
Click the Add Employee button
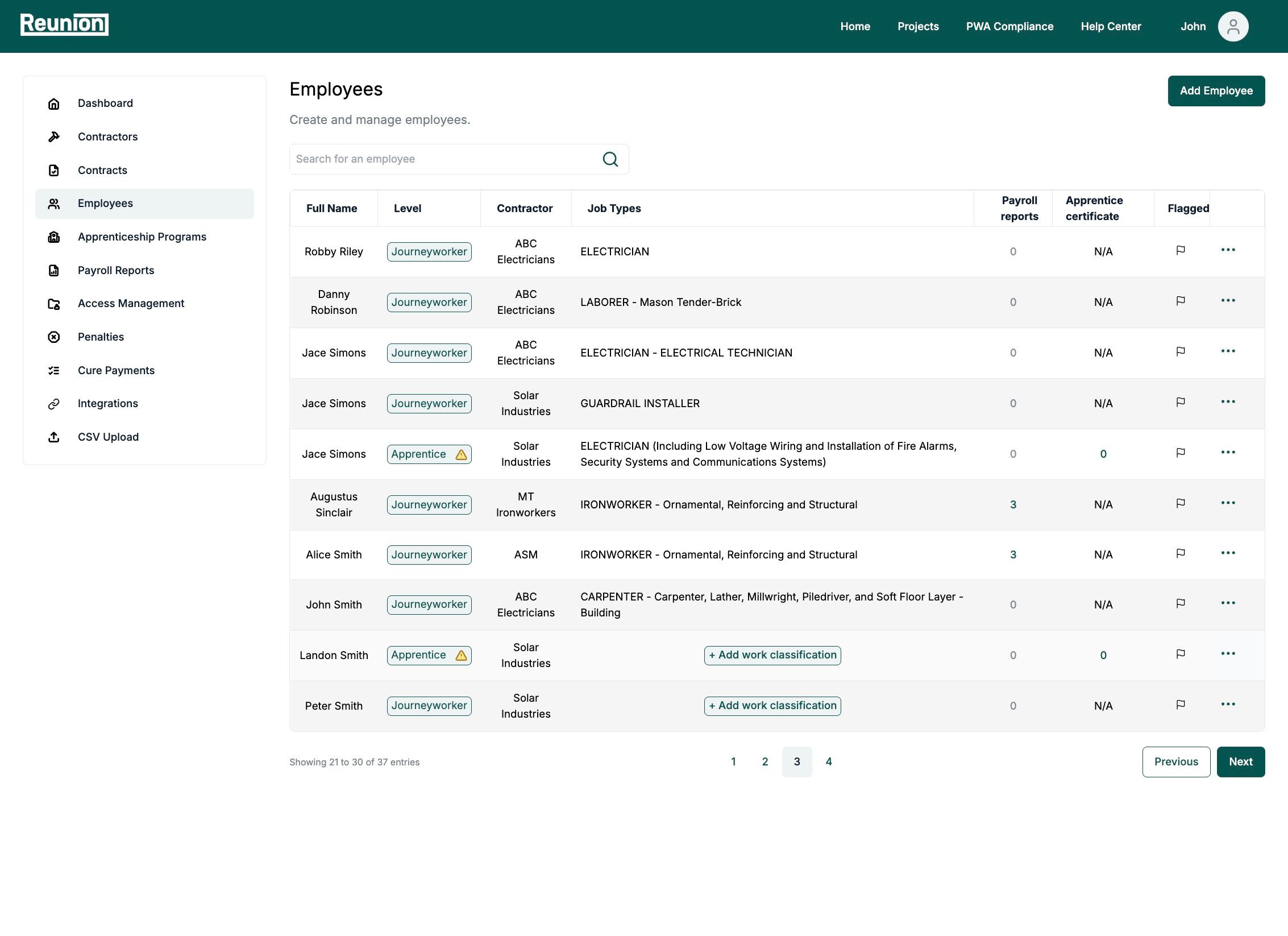click(1216, 90)
